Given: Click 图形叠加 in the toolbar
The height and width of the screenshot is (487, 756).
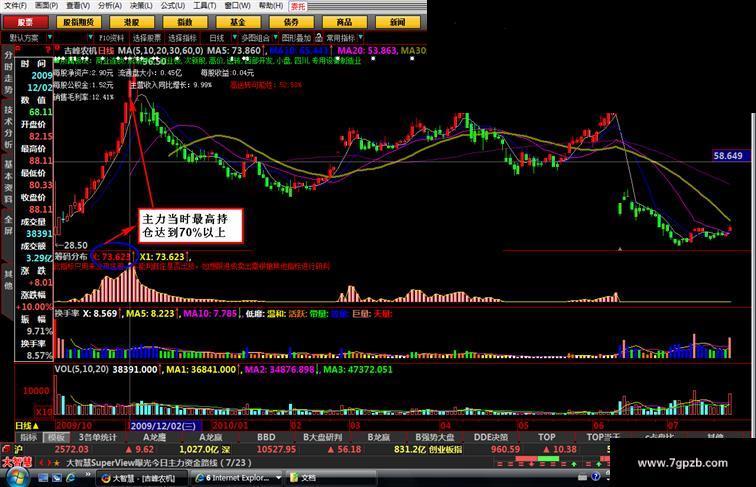Looking at the screenshot, I should (296, 38).
